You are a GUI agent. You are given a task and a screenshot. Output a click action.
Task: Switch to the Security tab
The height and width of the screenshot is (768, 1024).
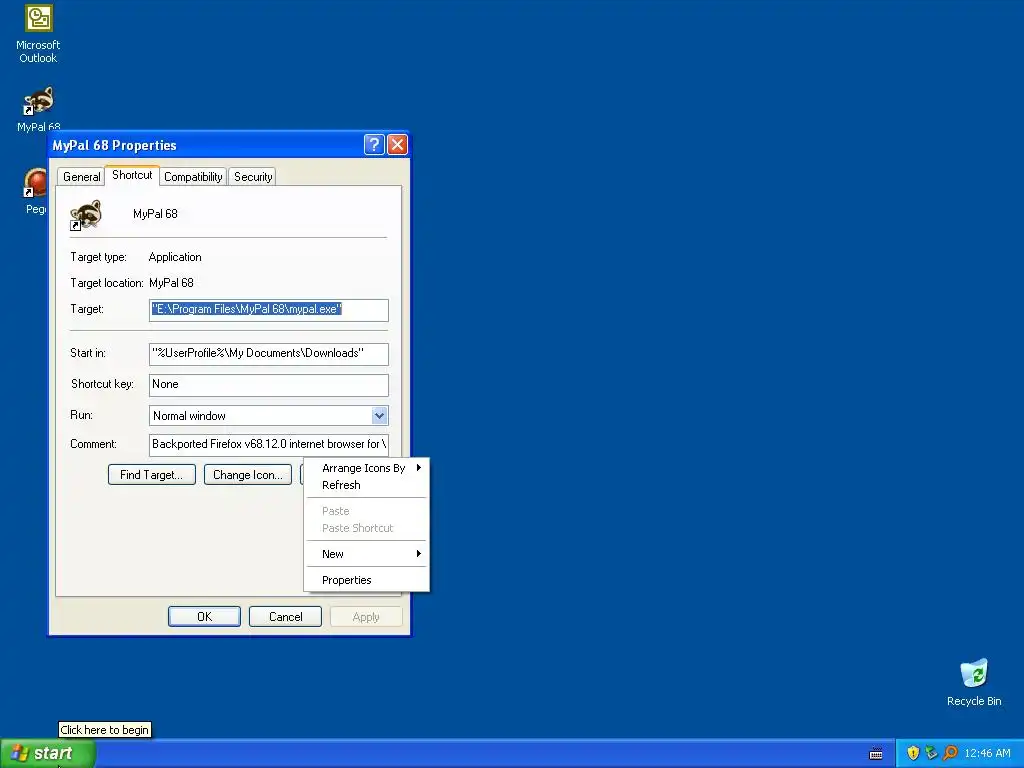pyautogui.click(x=253, y=176)
